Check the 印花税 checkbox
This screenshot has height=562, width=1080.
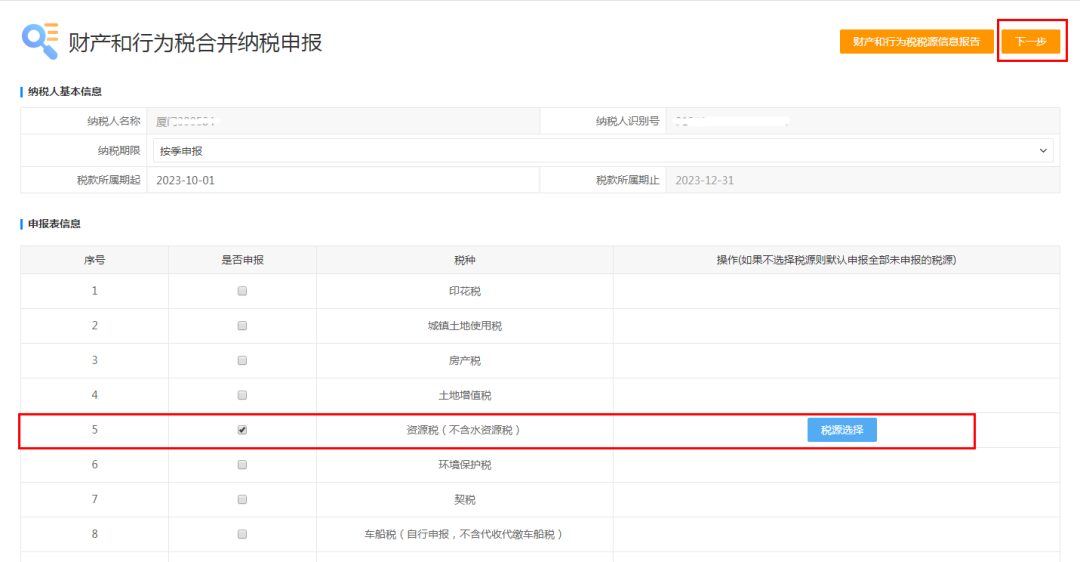(242, 291)
